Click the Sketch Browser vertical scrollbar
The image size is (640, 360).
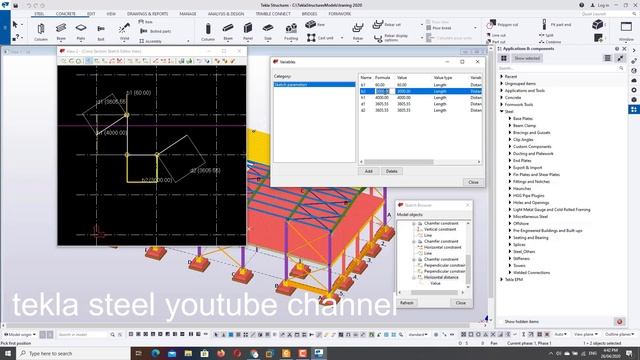tap(468, 255)
